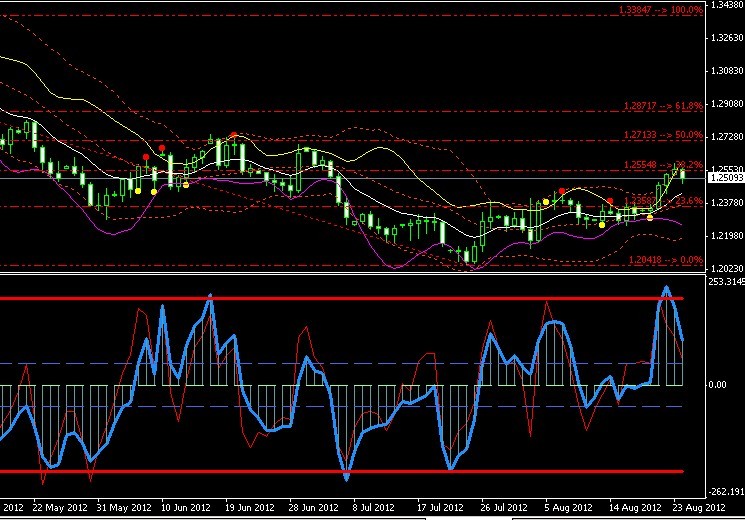The width and height of the screenshot is (745, 520).
Task: Click the 1.32630 price axis value
Action: 727,38
